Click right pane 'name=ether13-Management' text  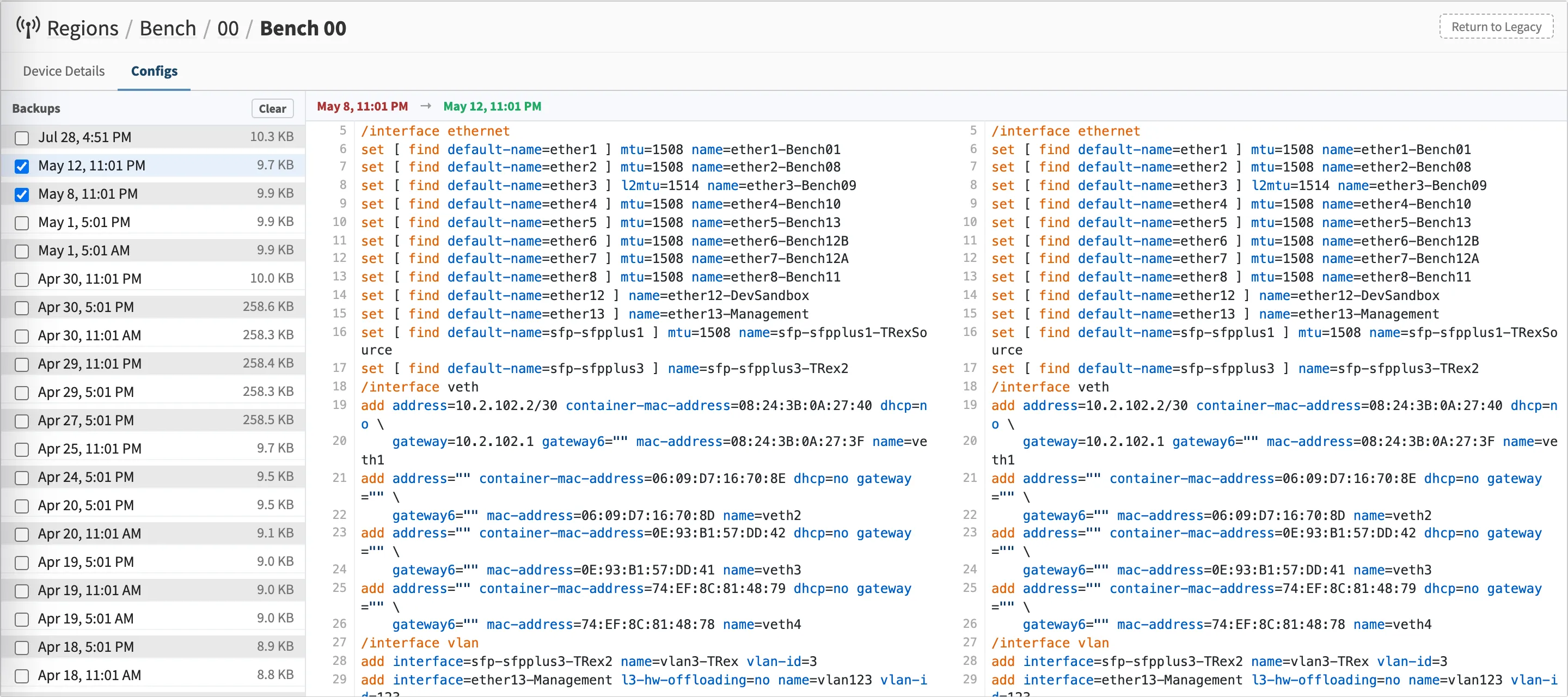tap(1349, 314)
